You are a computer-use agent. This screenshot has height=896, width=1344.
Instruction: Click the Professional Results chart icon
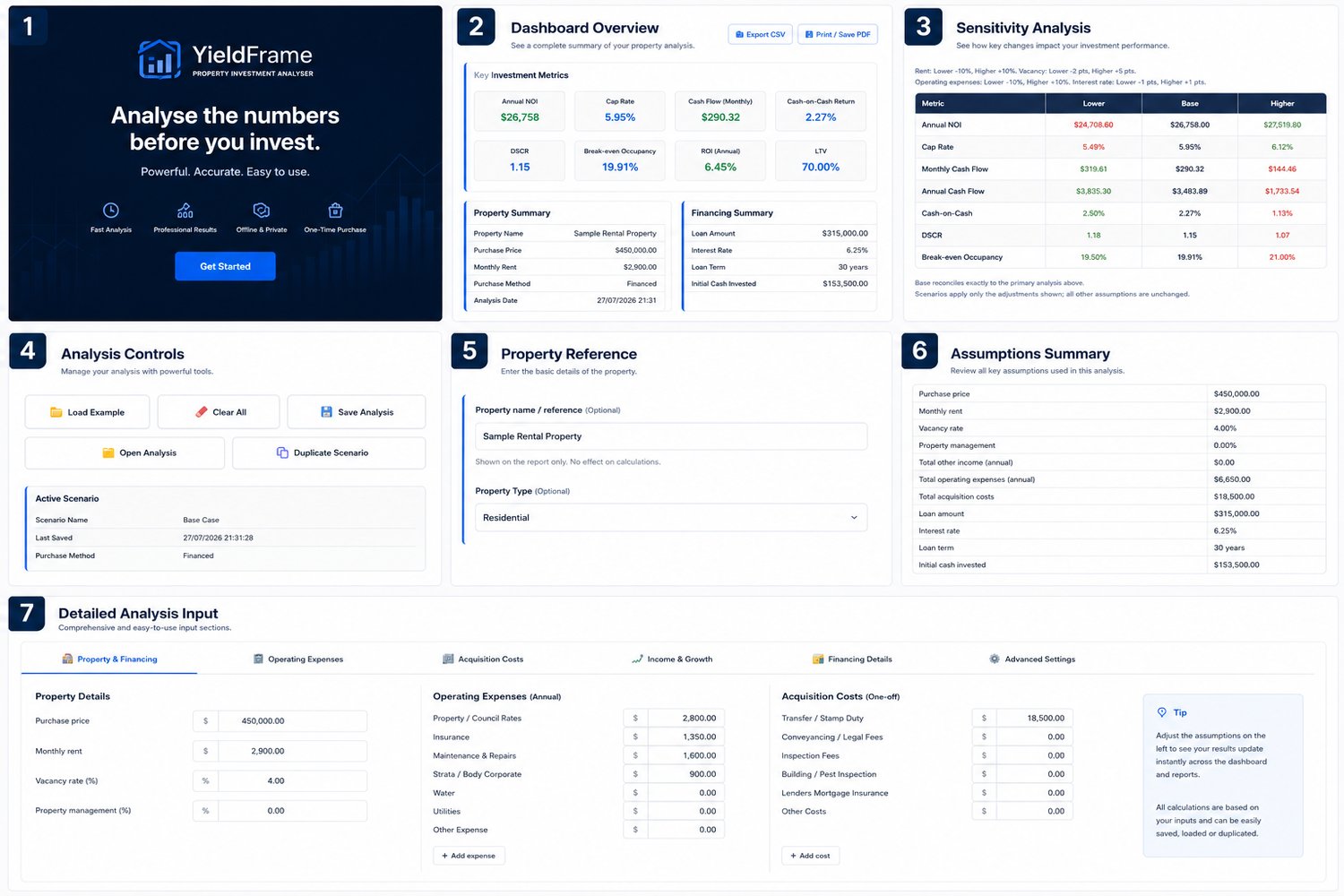pyautogui.click(x=185, y=211)
